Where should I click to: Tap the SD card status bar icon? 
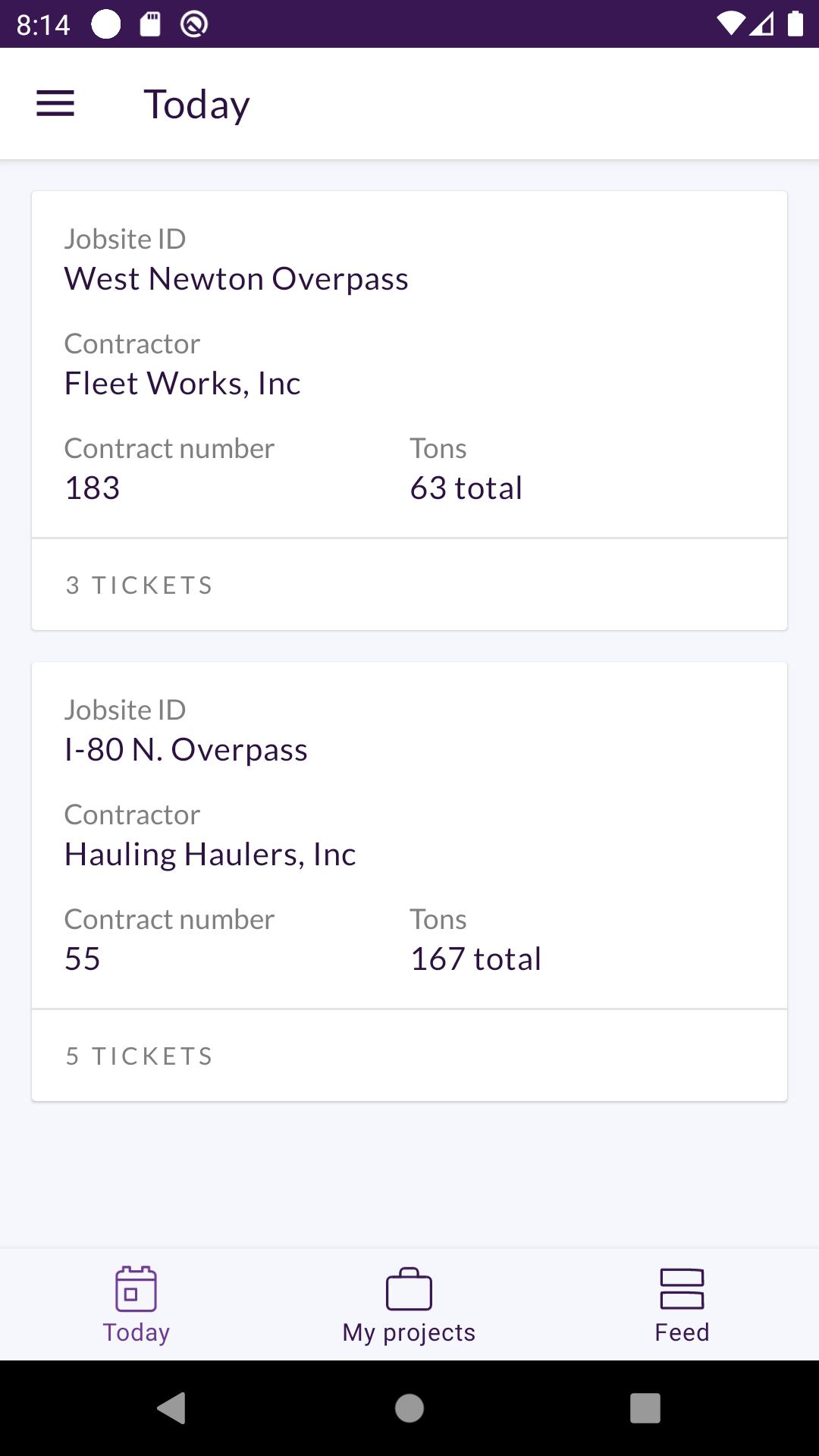click(x=150, y=24)
